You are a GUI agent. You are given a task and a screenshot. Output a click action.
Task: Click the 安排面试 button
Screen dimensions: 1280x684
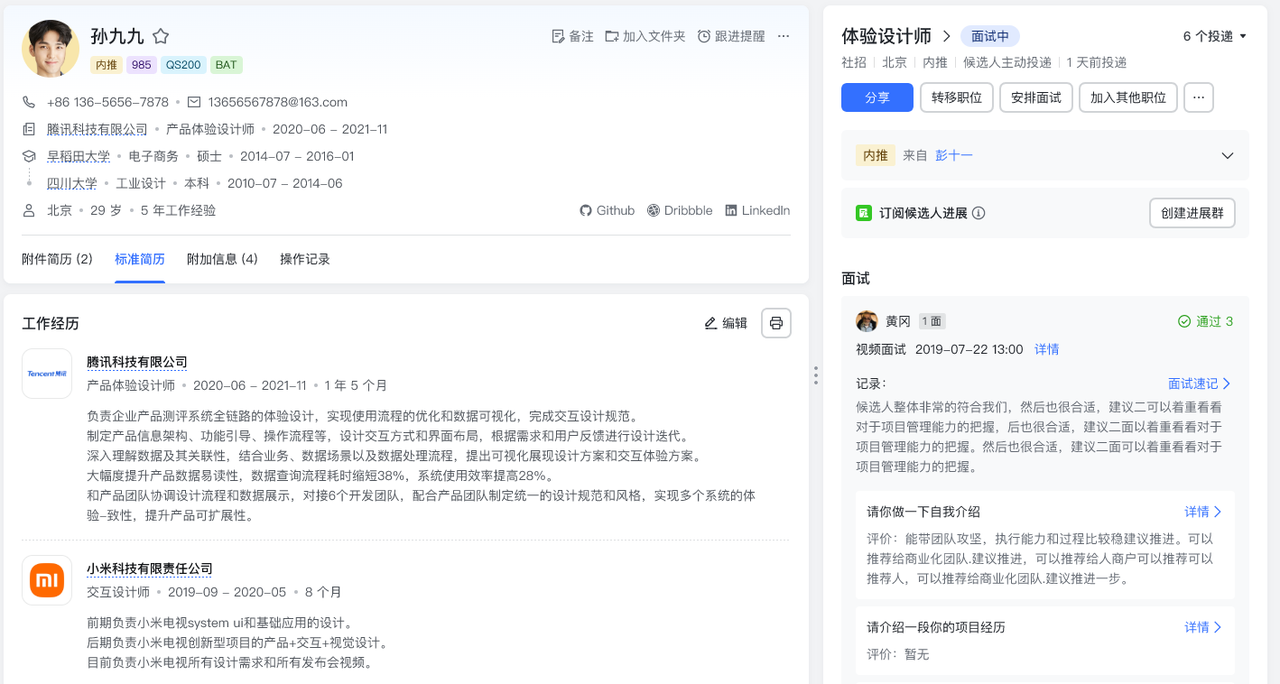point(1036,97)
